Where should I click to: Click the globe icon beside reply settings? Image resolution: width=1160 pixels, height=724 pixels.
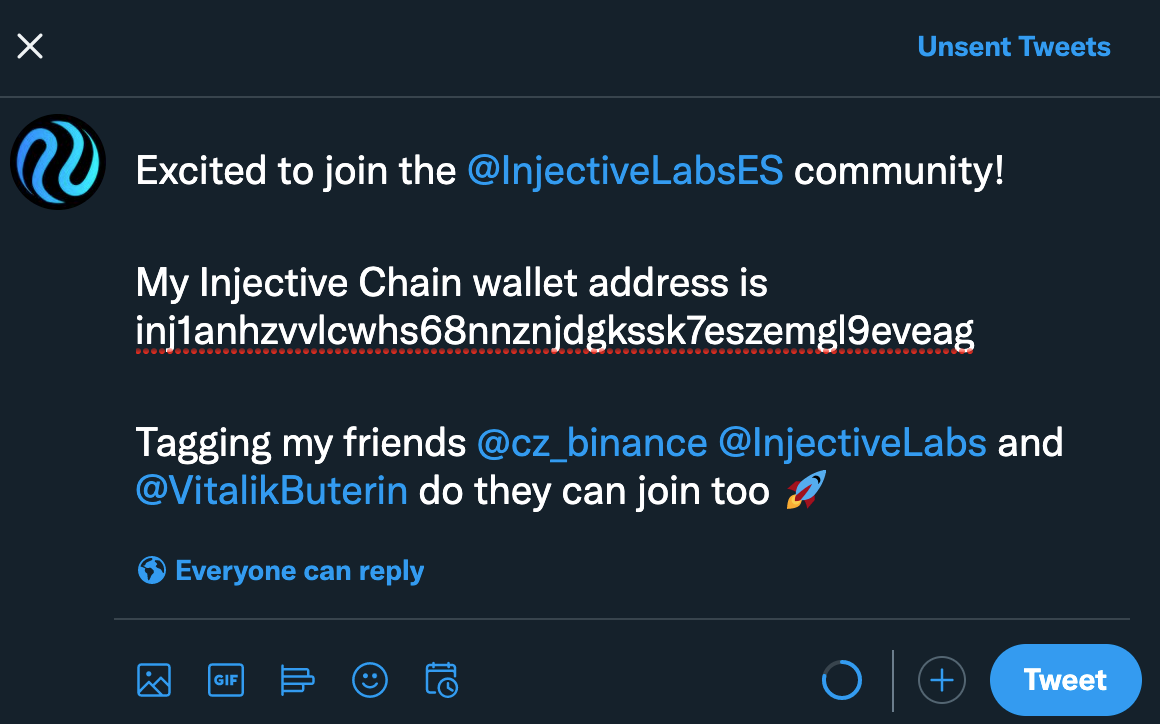pyautogui.click(x=151, y=571)
